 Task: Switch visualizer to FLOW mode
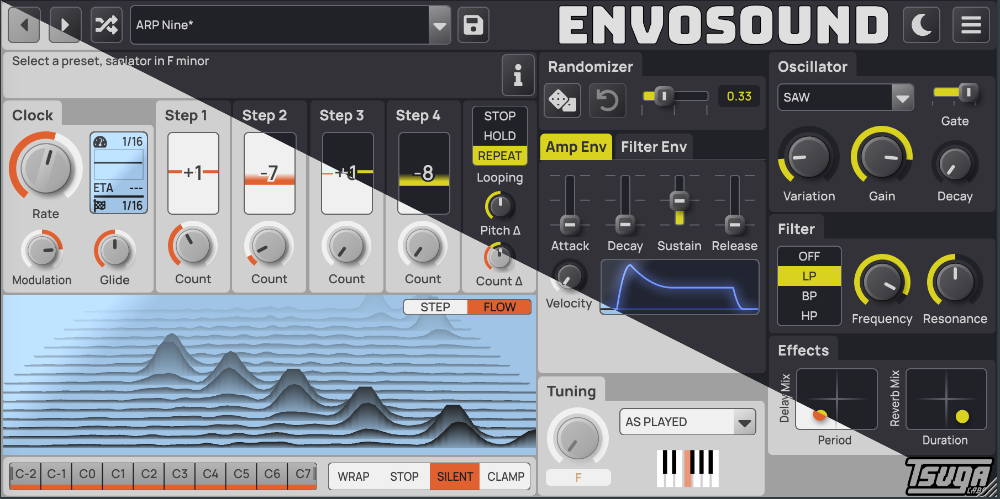click(x=499, y=307)
